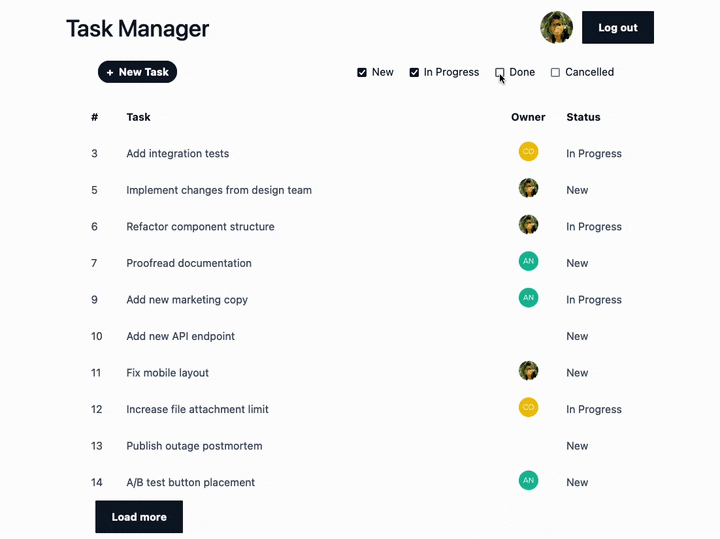Uncheck the New status filter
Image resolution: width=720 pixels, height=539 pixels.
(x=362, y=73)
